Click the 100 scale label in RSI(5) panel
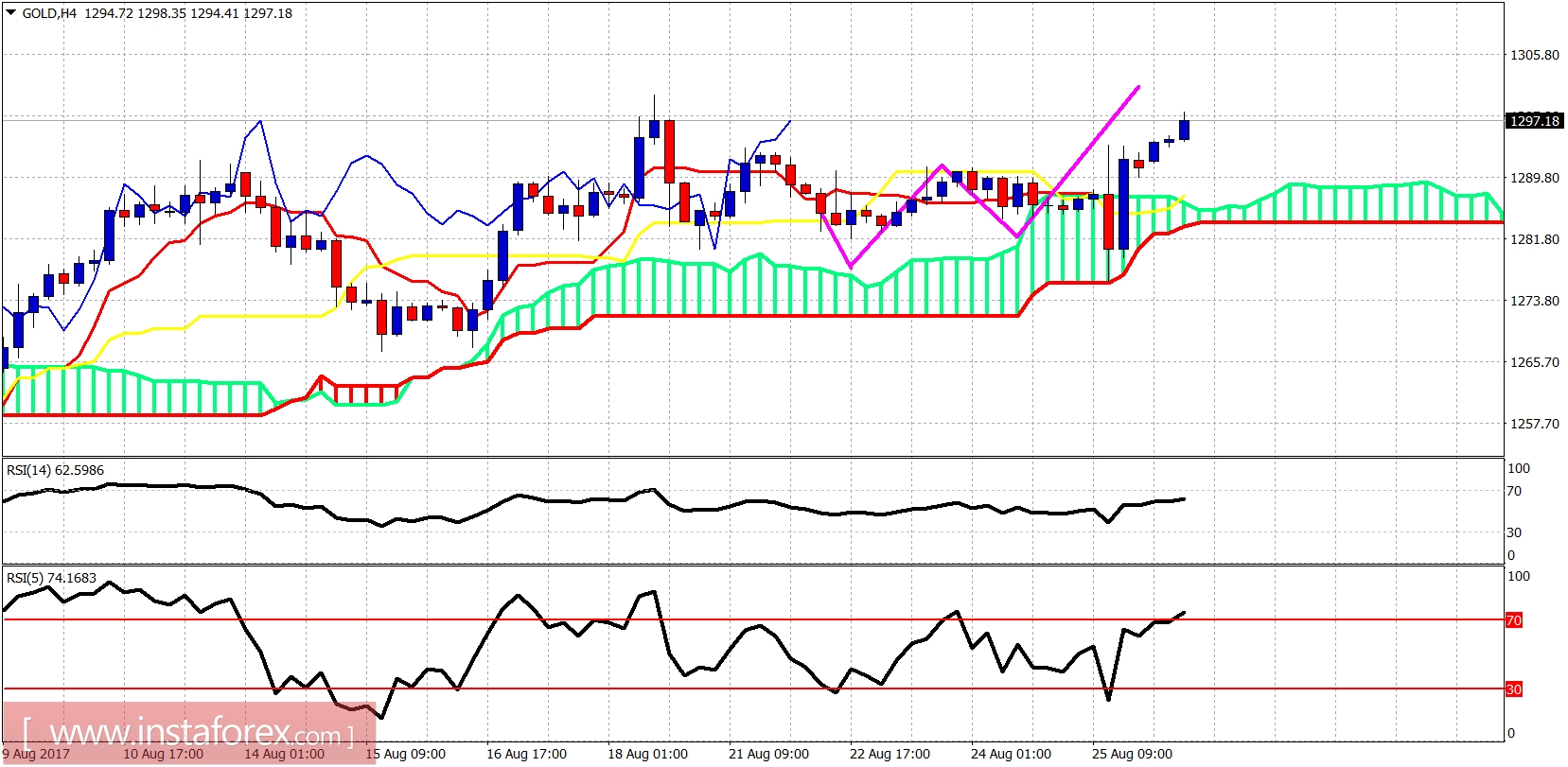Image resolution: width=1568 pixels, height=767 pixels. (1519, 576)
